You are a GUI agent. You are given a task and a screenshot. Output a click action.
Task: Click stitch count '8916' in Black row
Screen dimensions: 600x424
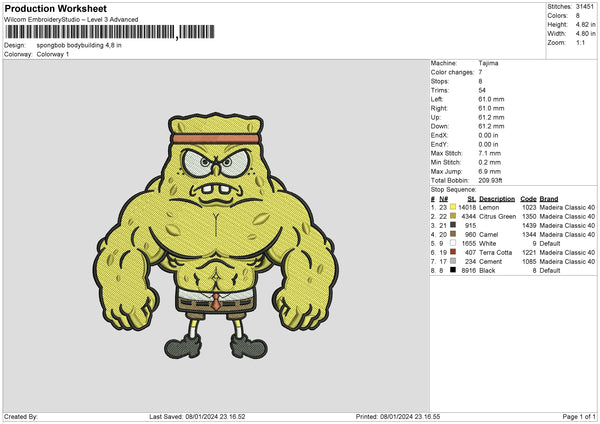coord(469,271)
